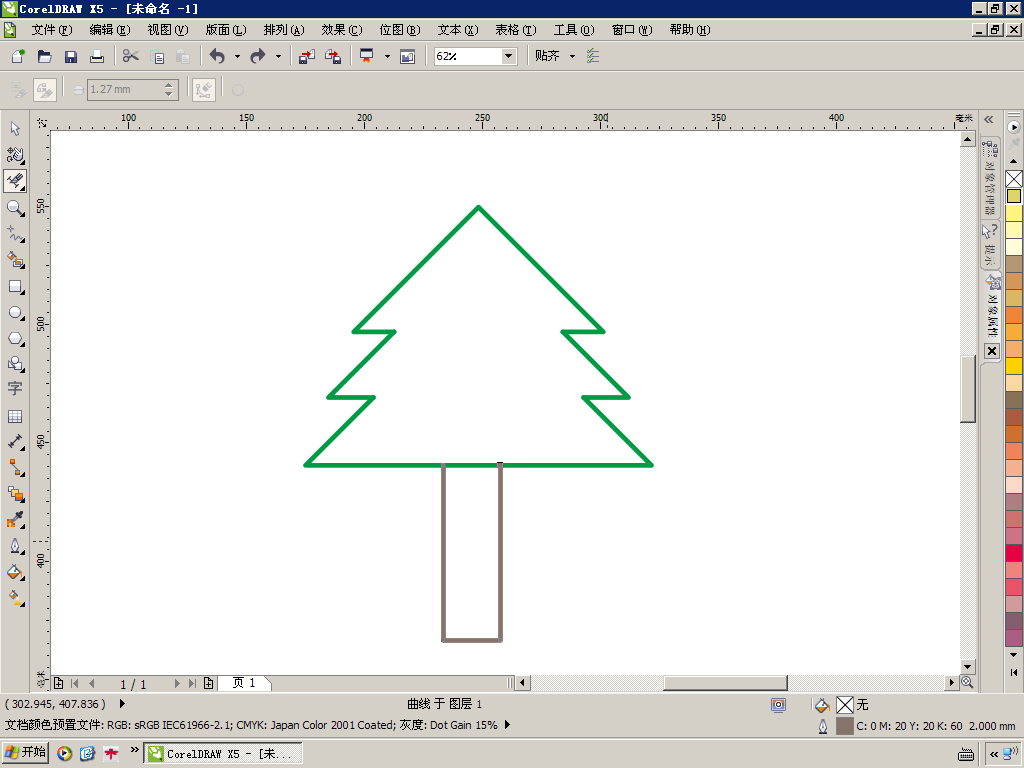Expand the cursor coordinates info arrow
Viewport: 1024px width, 768px height.
point(122,704)
